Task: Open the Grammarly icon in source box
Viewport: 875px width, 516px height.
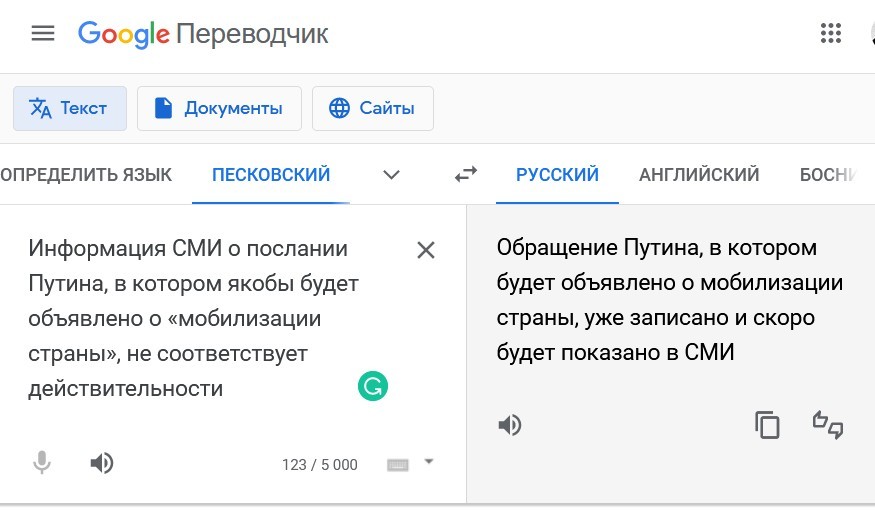Action: 373,386
